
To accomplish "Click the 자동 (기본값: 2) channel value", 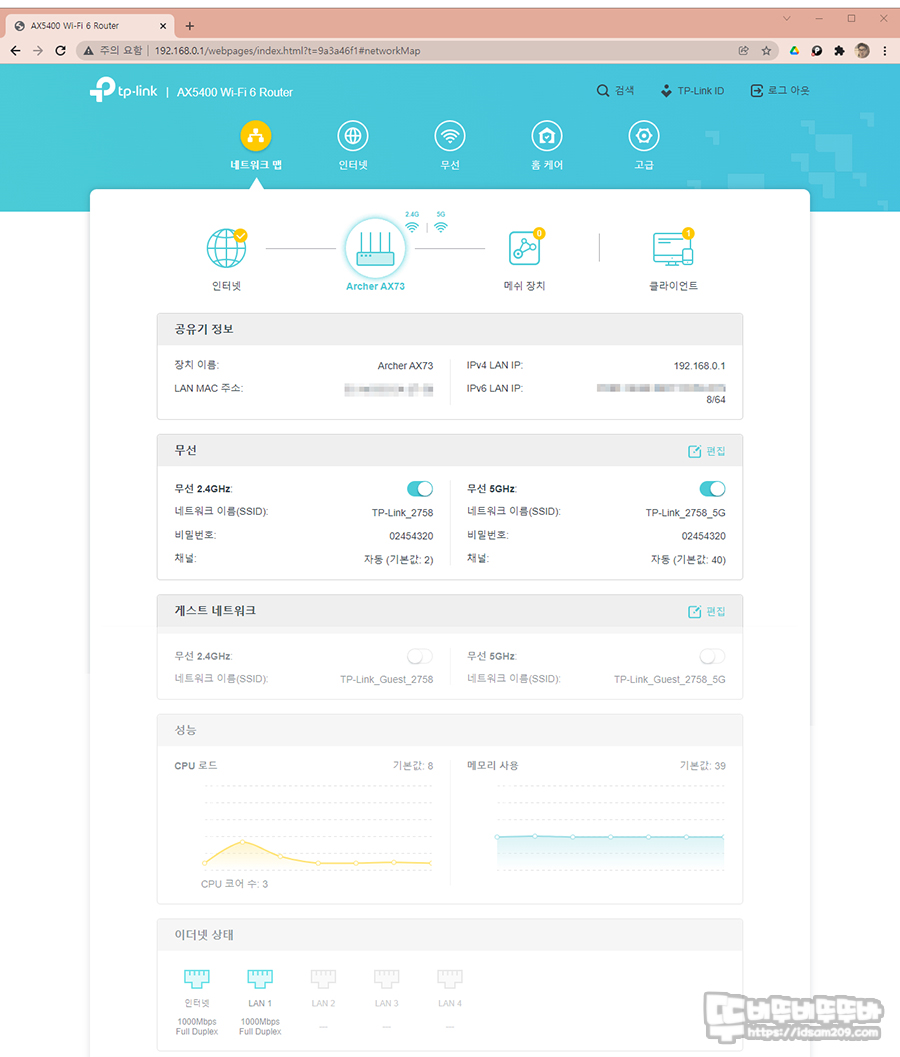I will click(x=398, y=560).
